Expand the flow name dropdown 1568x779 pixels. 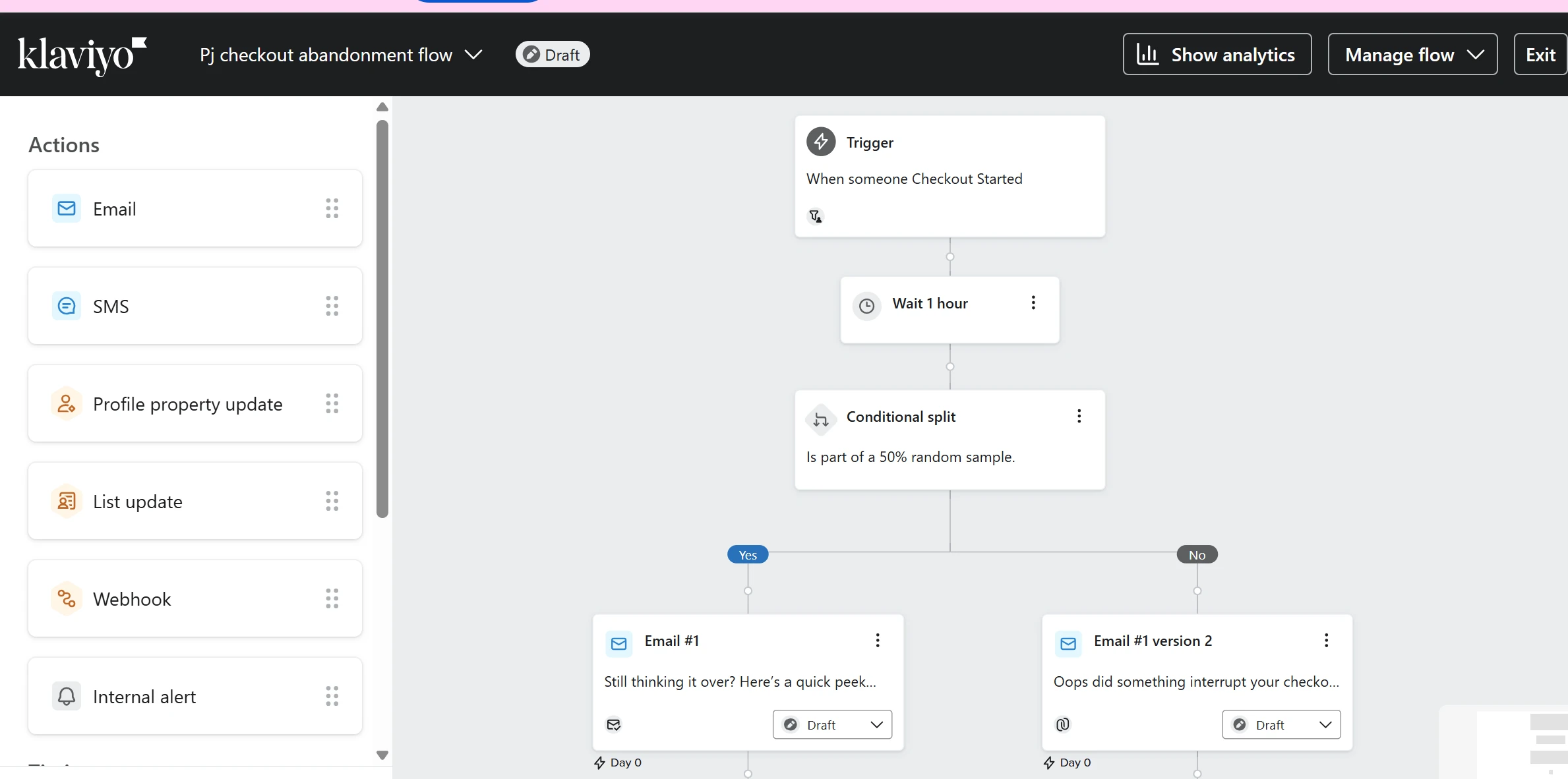pyautogui.click(x=473, y=55)
